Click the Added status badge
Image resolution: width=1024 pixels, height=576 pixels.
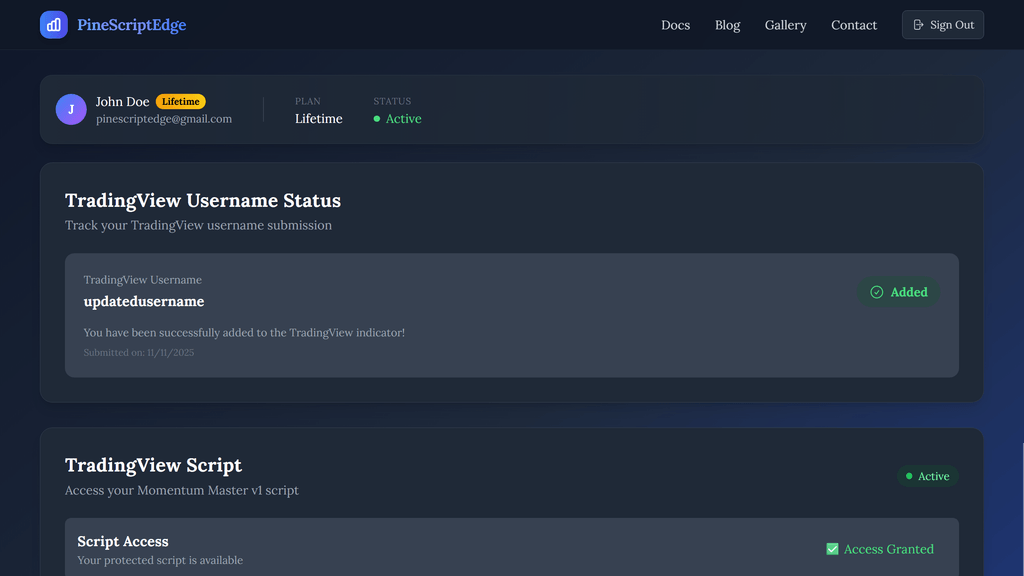(899, 292)
